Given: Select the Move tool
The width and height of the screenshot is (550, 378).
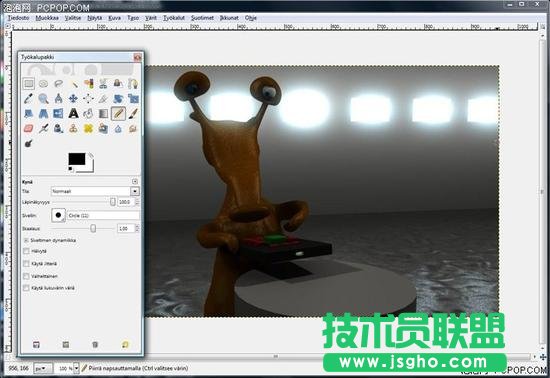Looking at the screenshot, I should 73,99.
